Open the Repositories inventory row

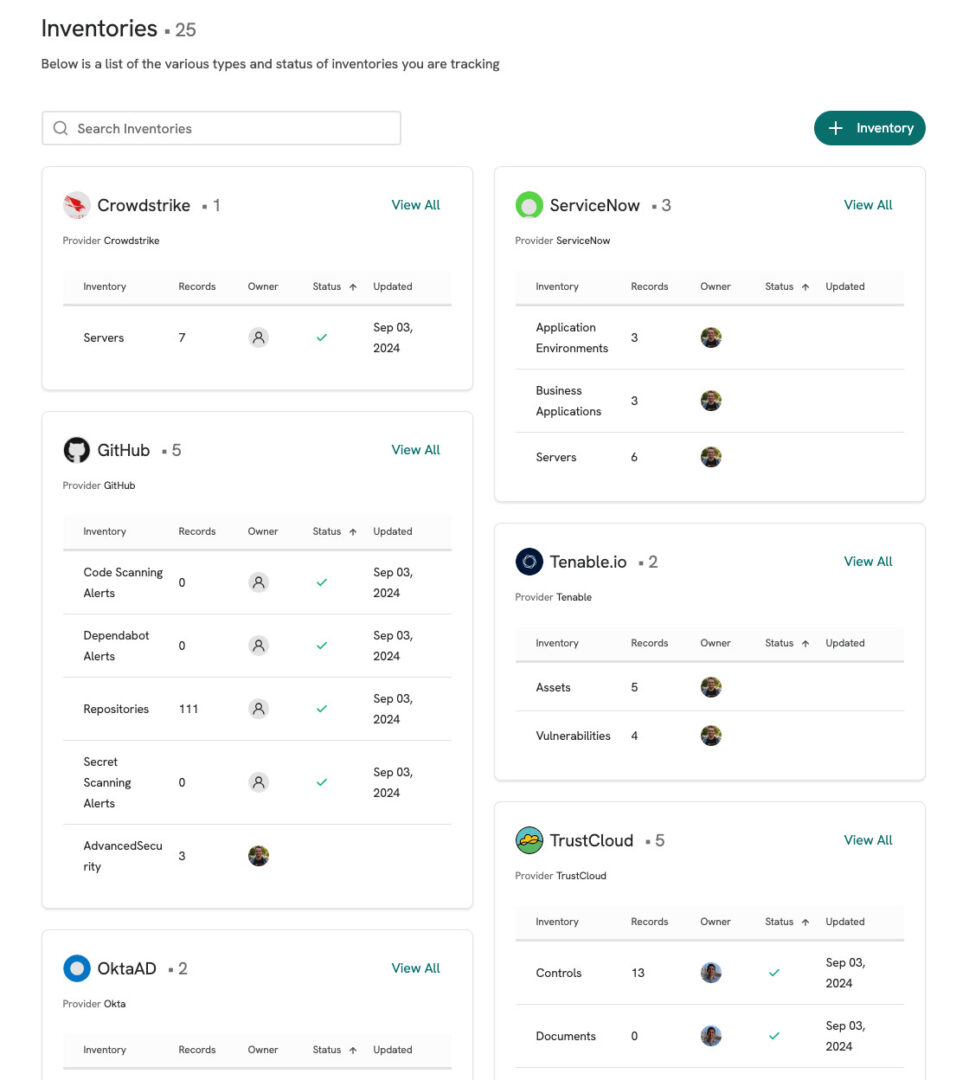pyautogui.click(x=257, y=709)
